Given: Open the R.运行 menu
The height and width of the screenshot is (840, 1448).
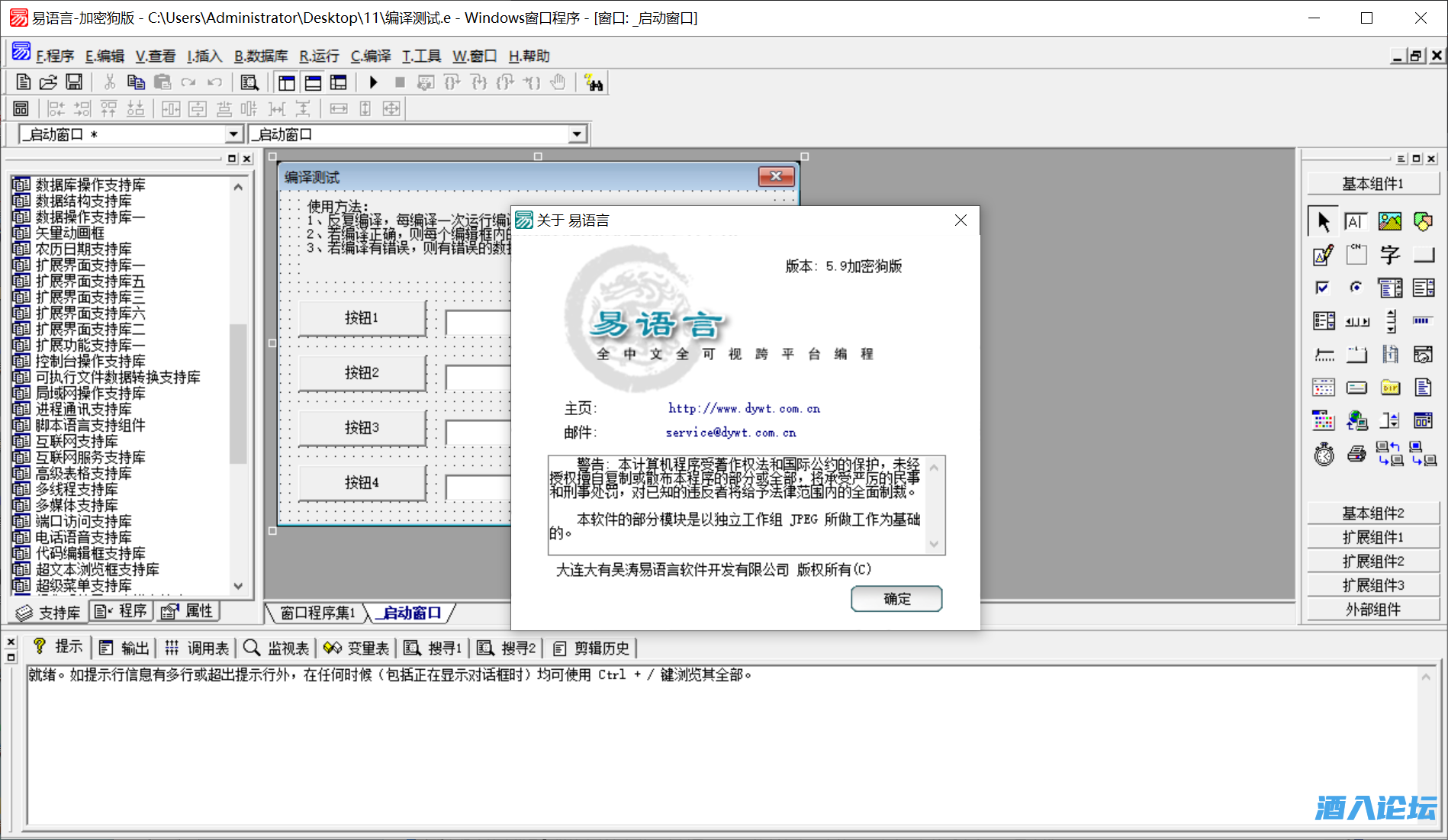Looking at the screenshot, I should click(x=319, y=56).
